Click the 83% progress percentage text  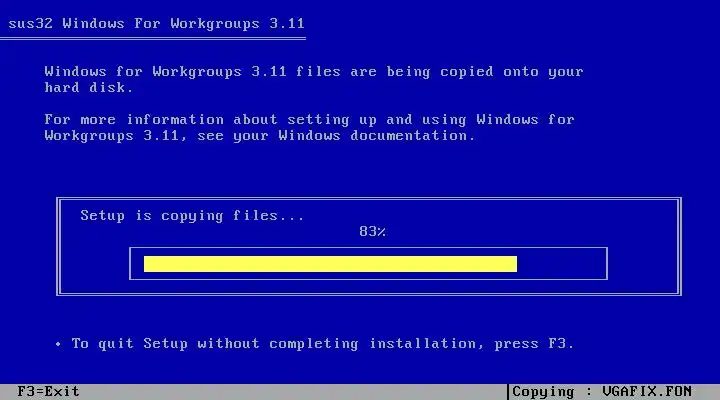[x=372, y=231]
